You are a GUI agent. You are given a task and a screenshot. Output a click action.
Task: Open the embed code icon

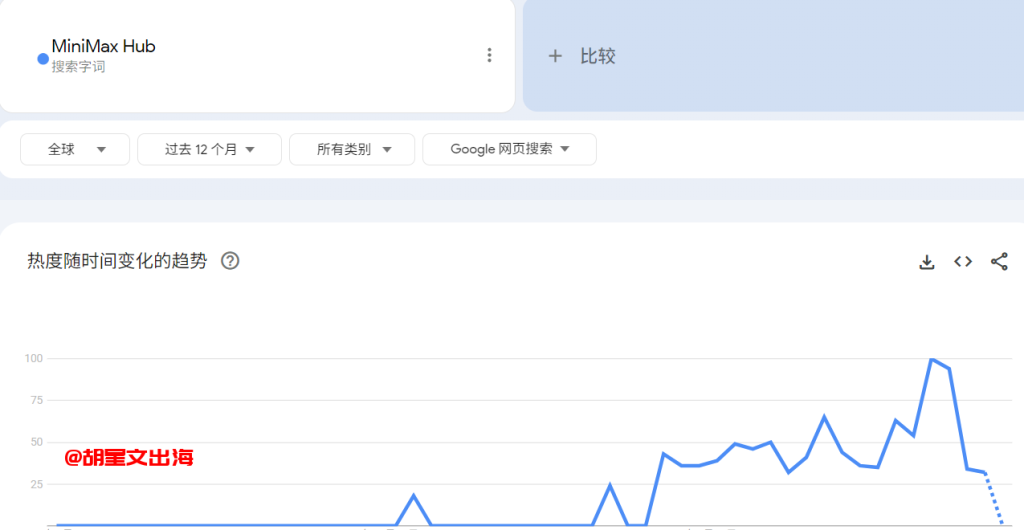[963, 262]
